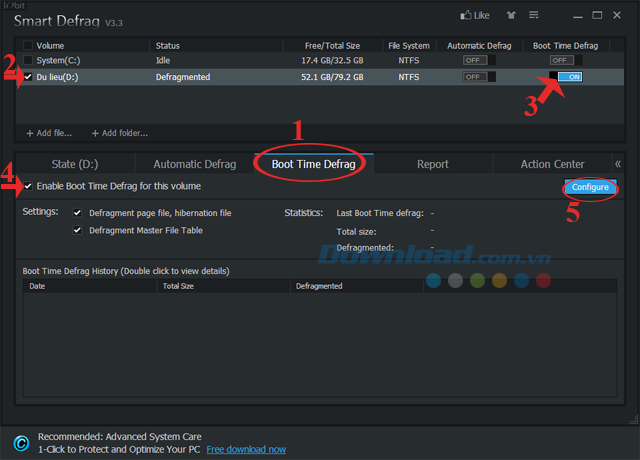Minimize the Smart Defrag window
The height and width of the screenshot is (460, 640).
tap(578, 16)
